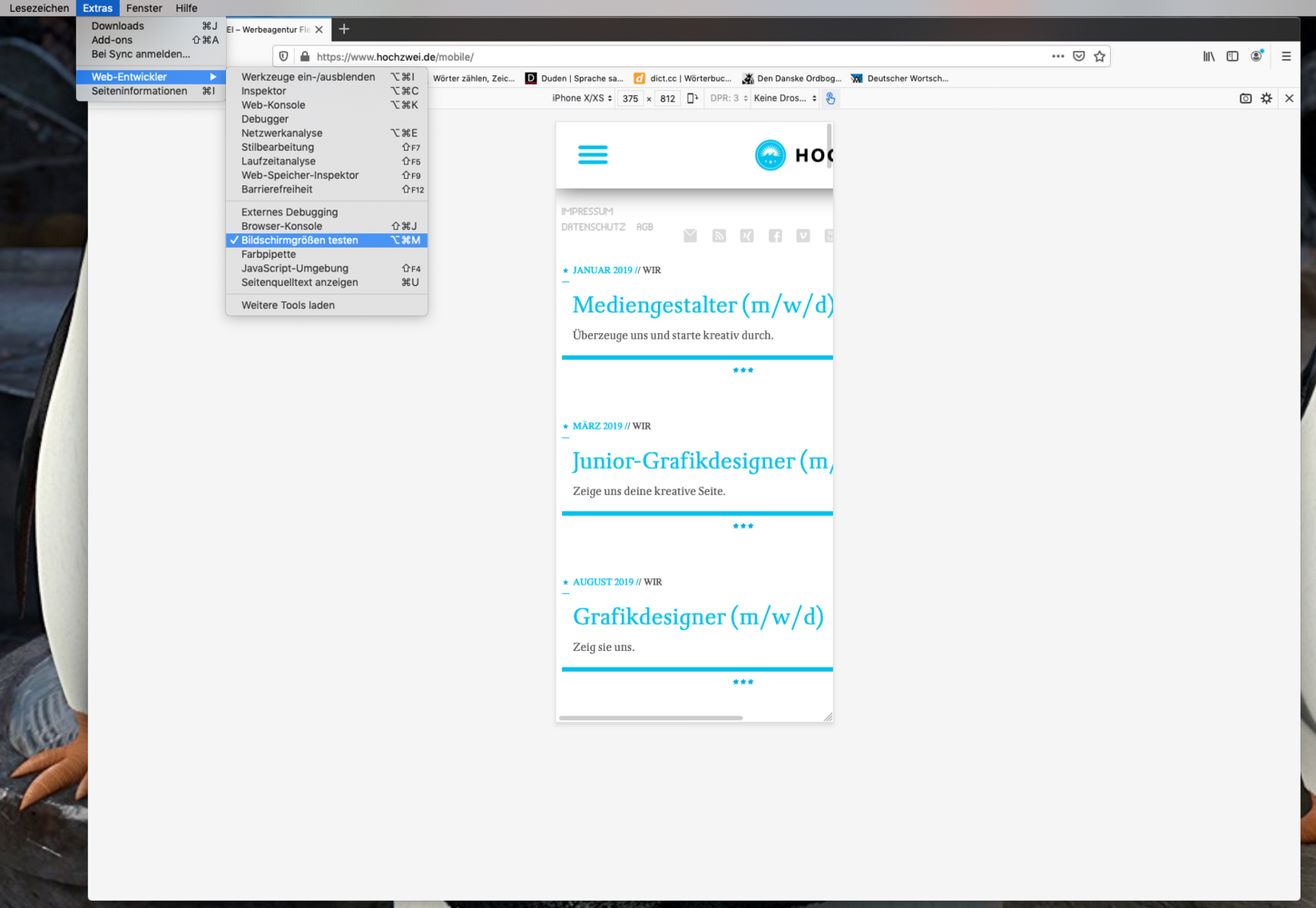Click the viewport width field showing 375

630,98
